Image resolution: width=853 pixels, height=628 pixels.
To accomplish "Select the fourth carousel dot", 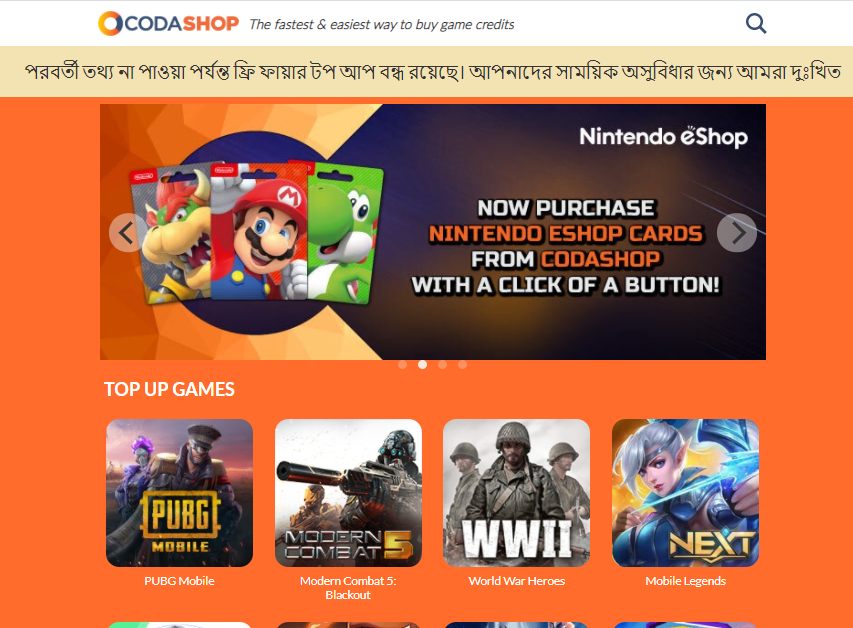I will 462,365.
